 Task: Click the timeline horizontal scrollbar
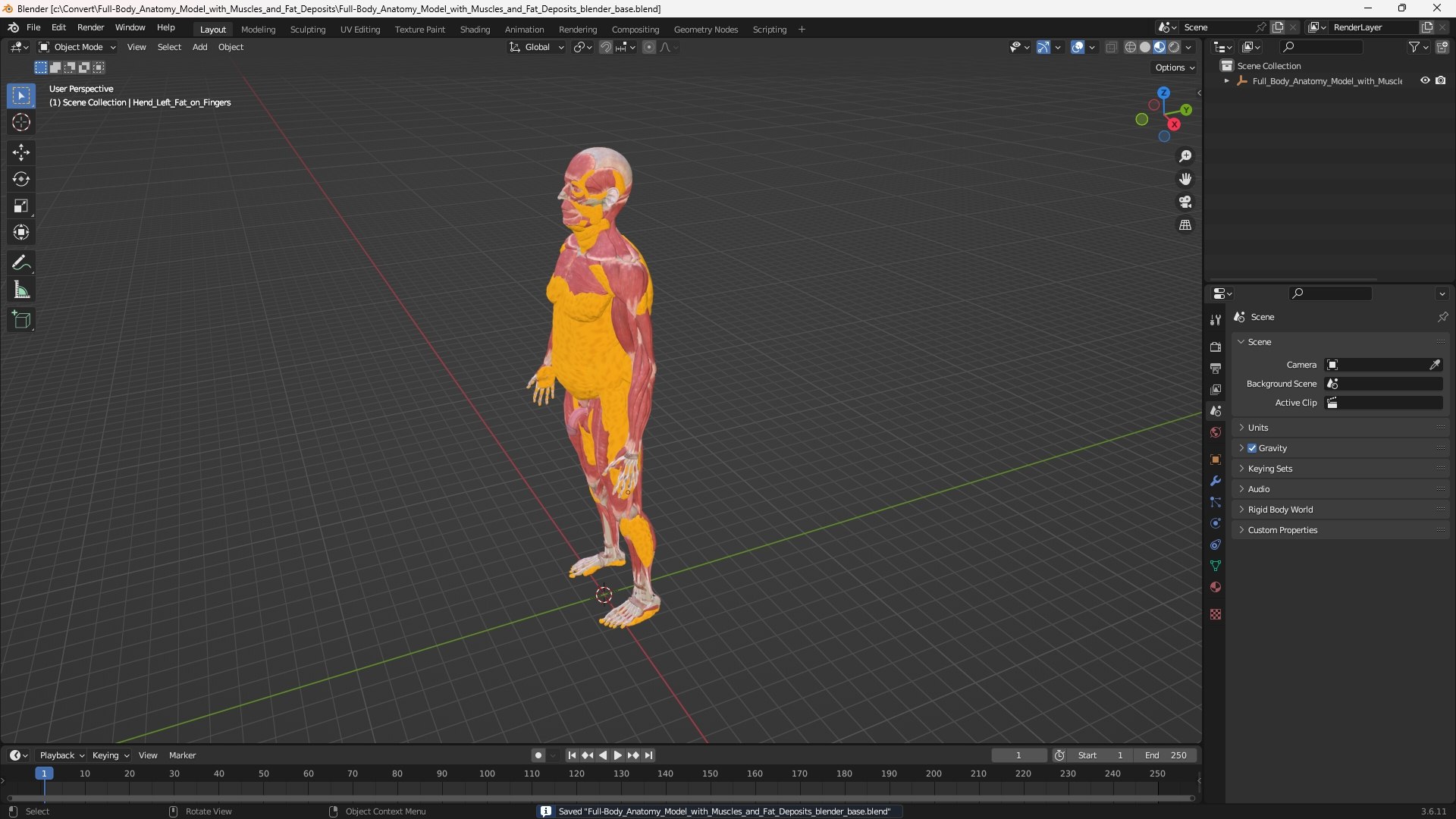pyautogui.click(x=601, y=799)
